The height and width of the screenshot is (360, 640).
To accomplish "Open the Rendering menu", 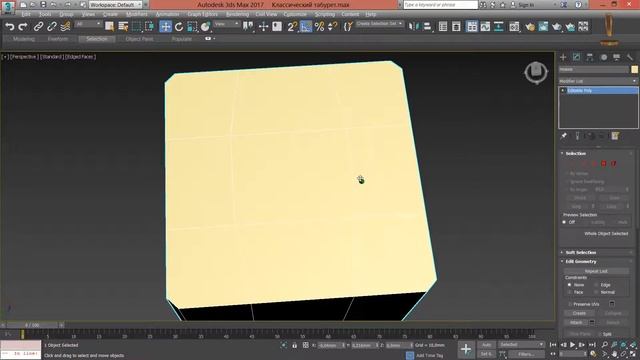I will pos(237,14).
